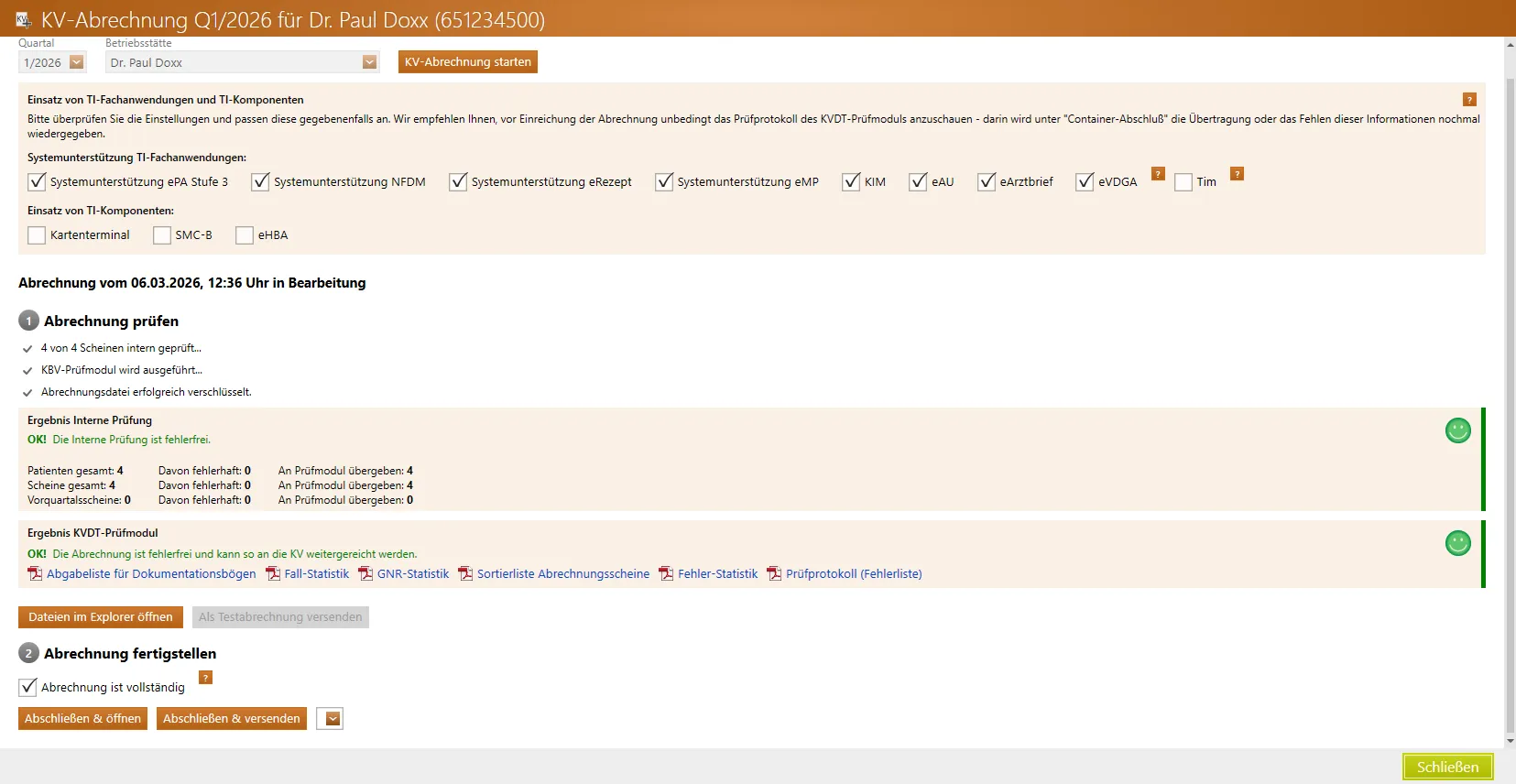The image size is (1516, 784).
Task: Uncheck Systemunterstützung eRezept
Action: point(458,182)
